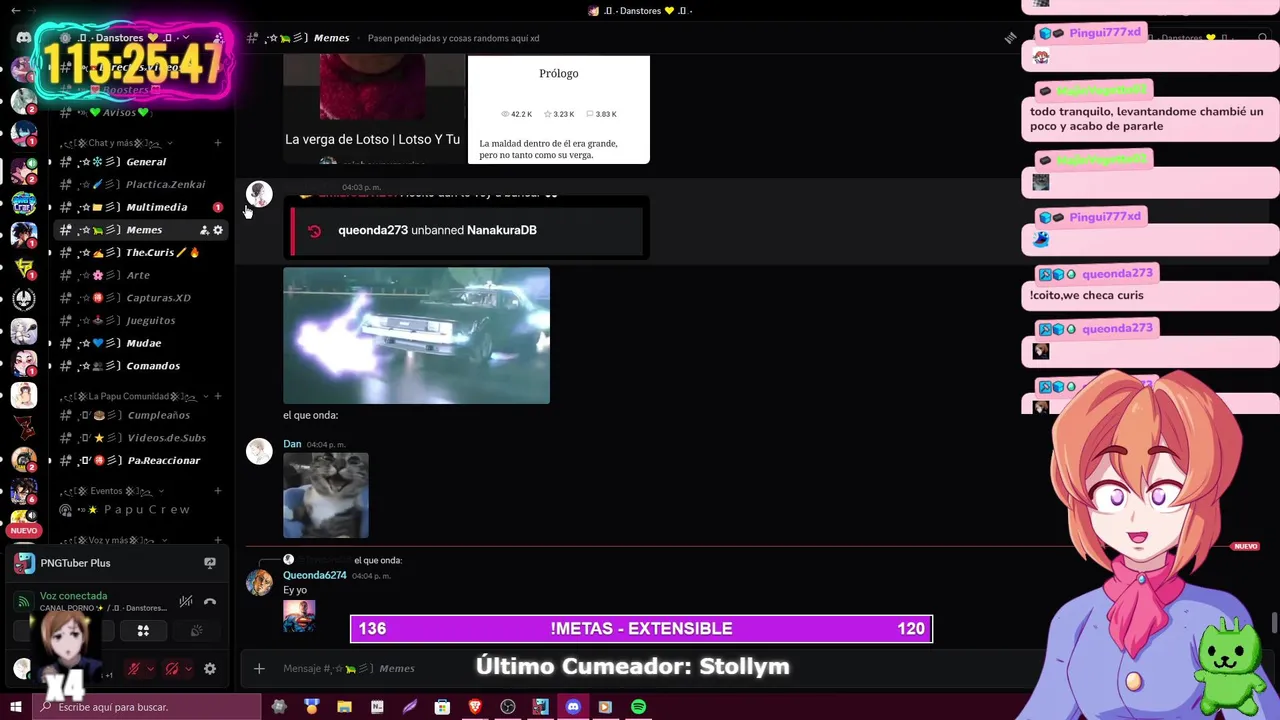This screenshot has height=720, width=1280.
Task: Toggle noise suppression in voice panel
Action: (x=186, y=602)
